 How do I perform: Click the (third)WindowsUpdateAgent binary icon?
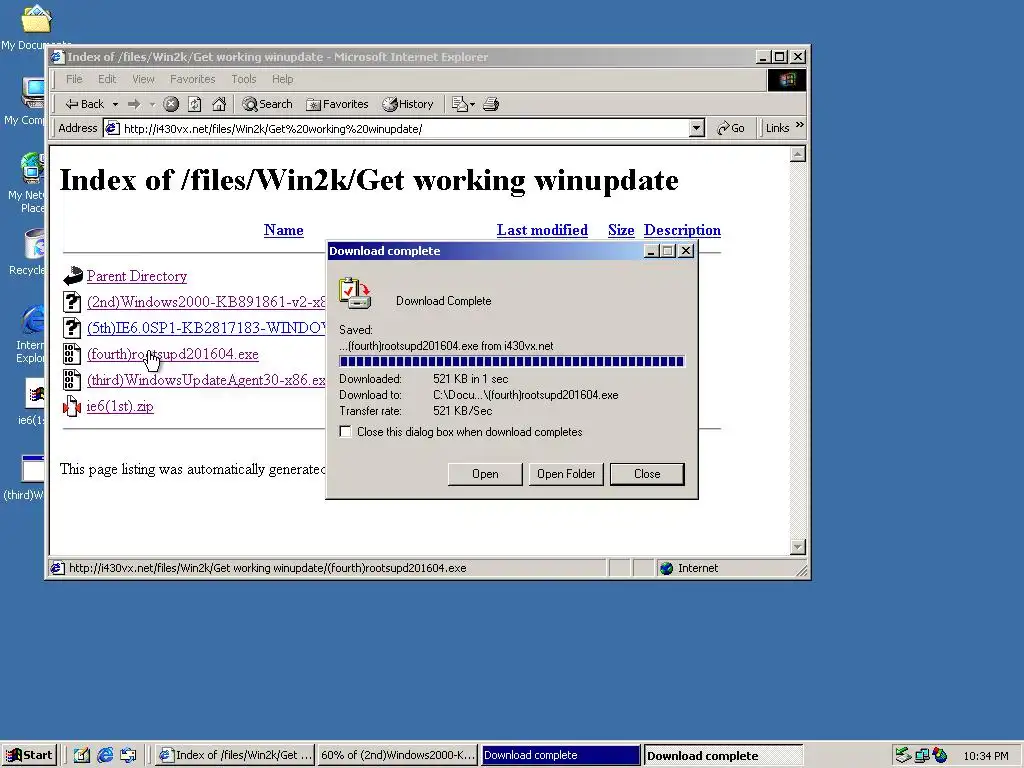[72, 380]
